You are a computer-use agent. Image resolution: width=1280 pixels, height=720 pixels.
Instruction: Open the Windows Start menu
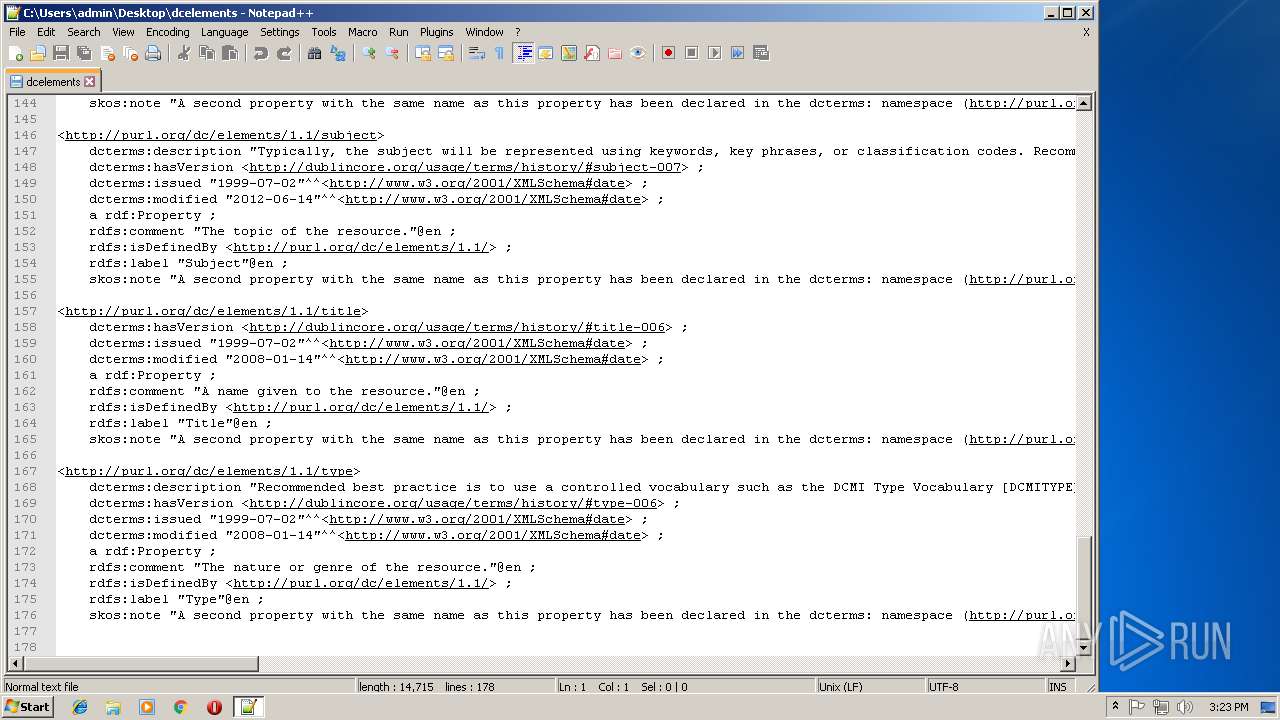27,707
